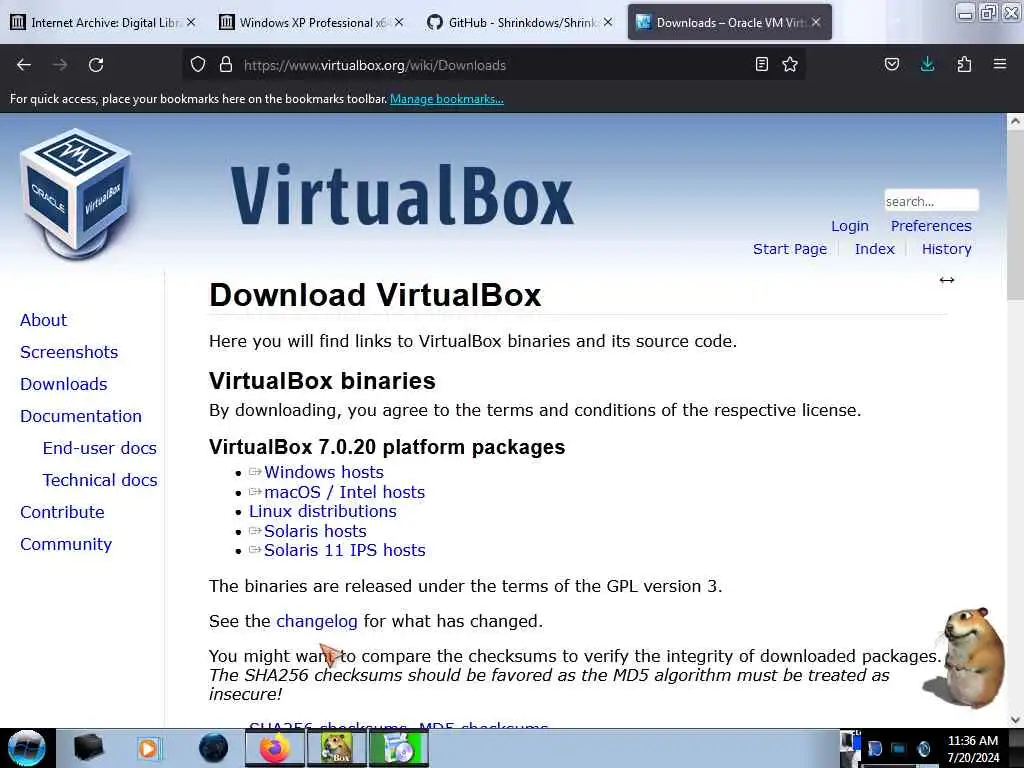Download the Windows hosts package
The image size is (1024, 768).
point(323,472)
